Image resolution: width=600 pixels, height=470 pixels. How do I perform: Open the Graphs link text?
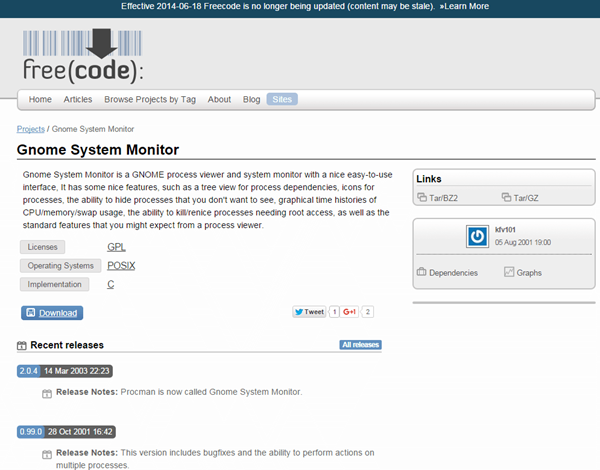coord(529,273)
